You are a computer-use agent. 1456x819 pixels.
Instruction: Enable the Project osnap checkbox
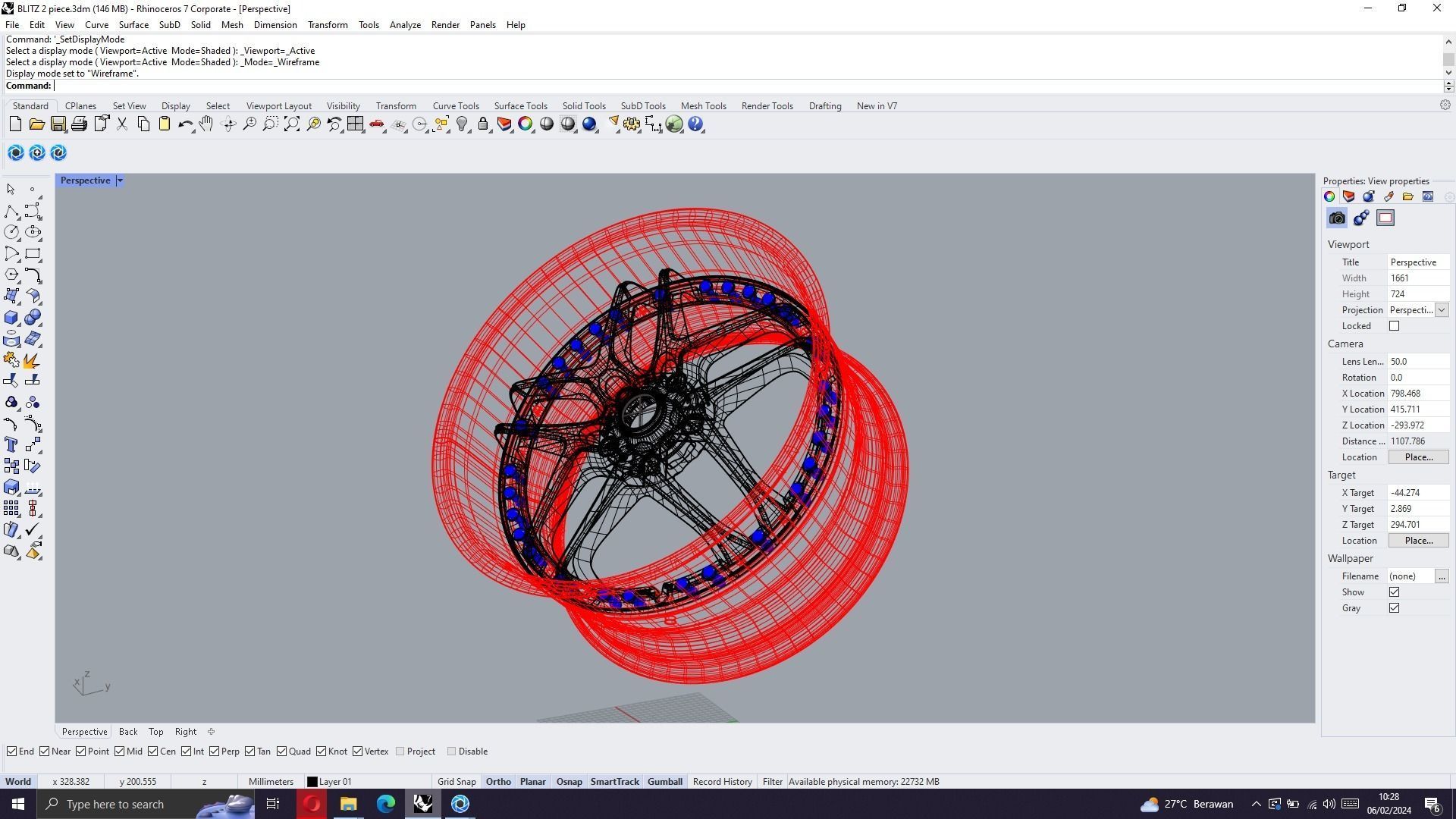coord(400,752)
